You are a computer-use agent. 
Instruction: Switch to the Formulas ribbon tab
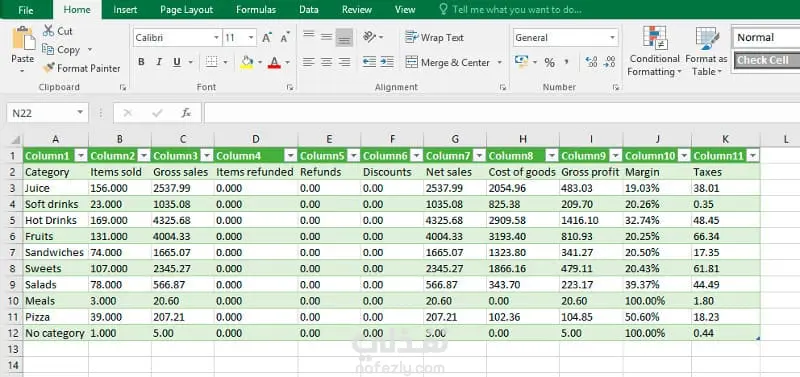coord(256,10)
